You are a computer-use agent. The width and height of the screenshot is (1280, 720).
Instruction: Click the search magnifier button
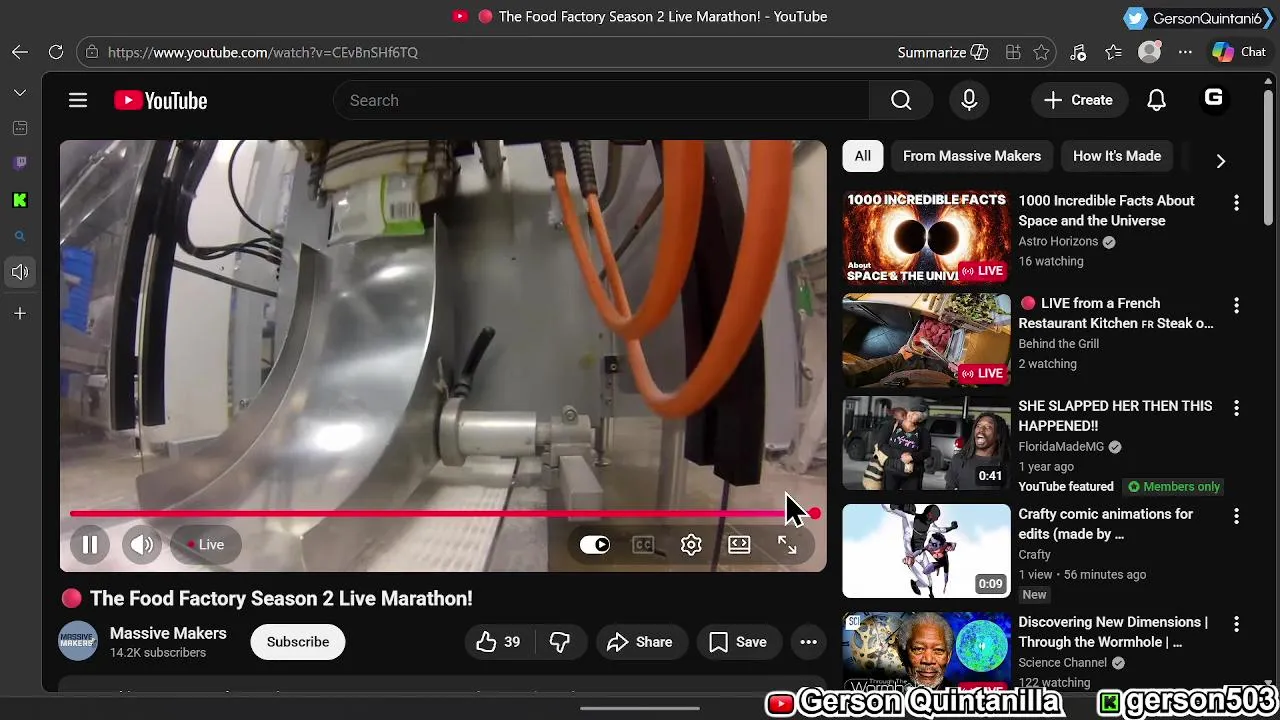901,100
